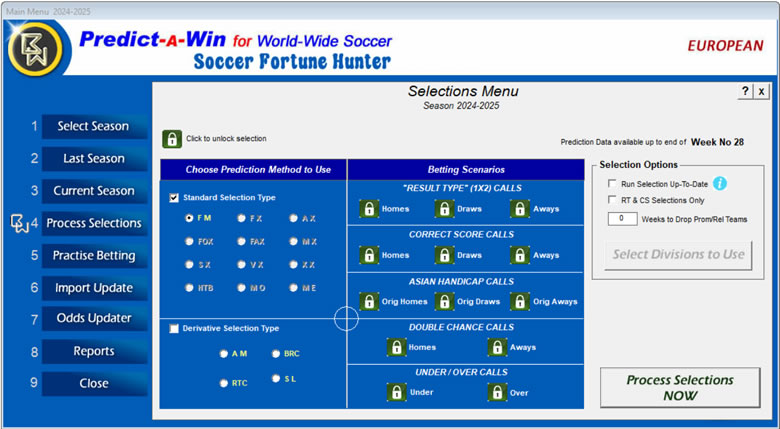Unlock the Over calls padlock
The height and width of the screenshot is (429, 780).
(497, 393)
